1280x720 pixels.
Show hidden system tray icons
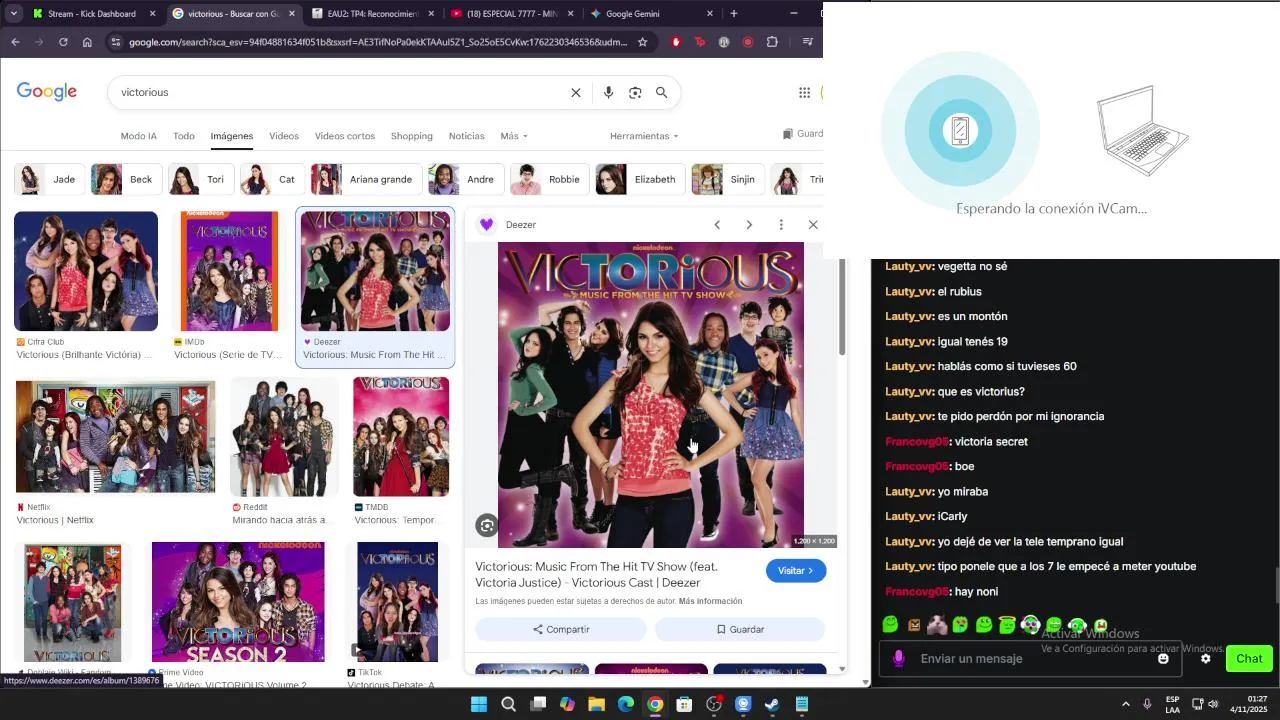[1125, 704]
